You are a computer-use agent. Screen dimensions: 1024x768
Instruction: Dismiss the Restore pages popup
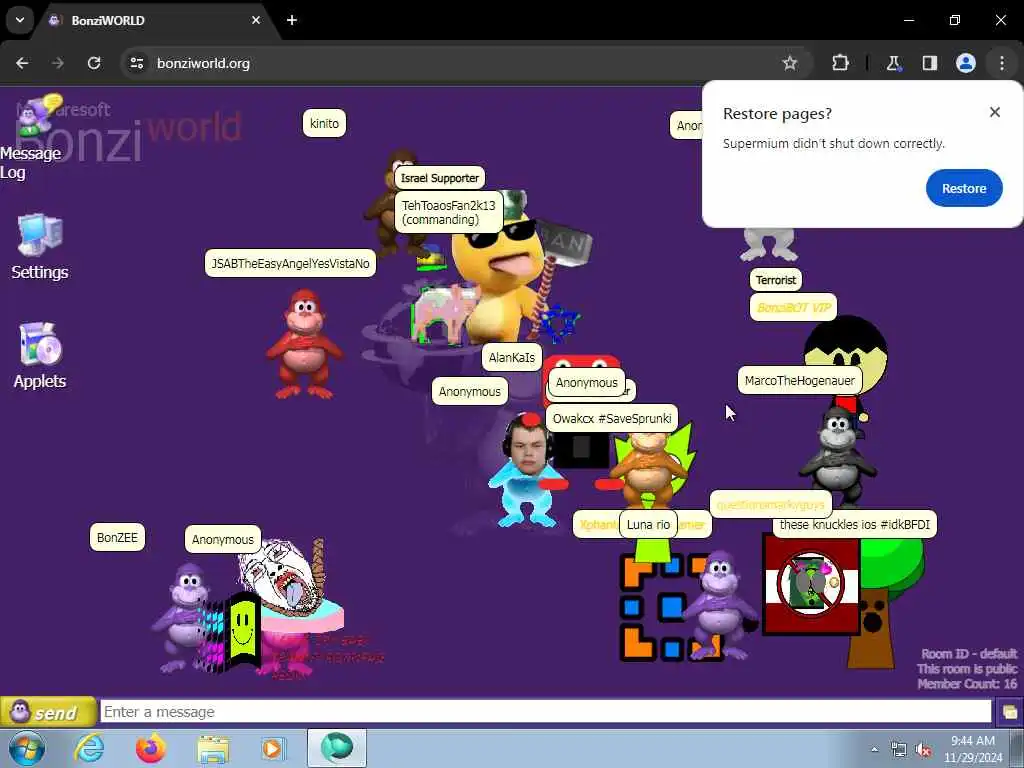[995, 112]
